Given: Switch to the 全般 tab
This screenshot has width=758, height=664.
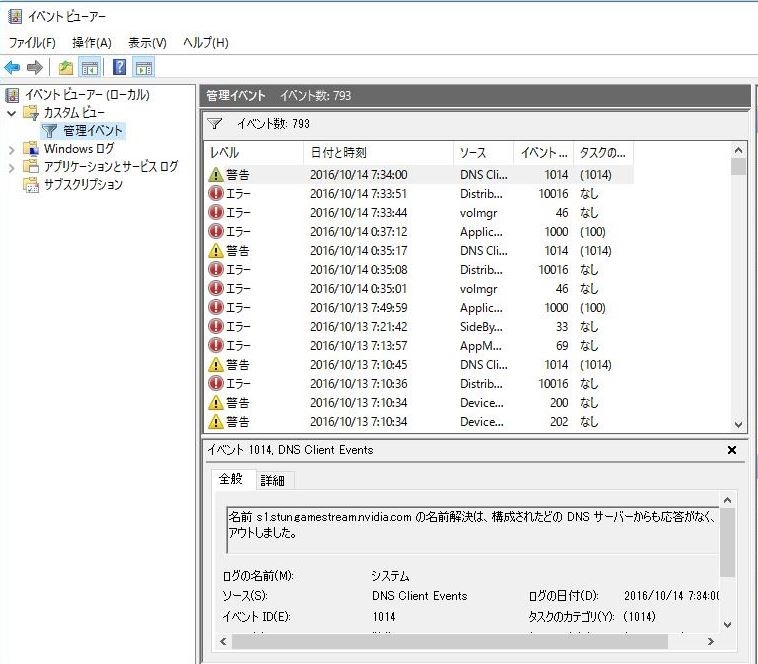Looking at the screenshot, I should click(x=231, y=479).
